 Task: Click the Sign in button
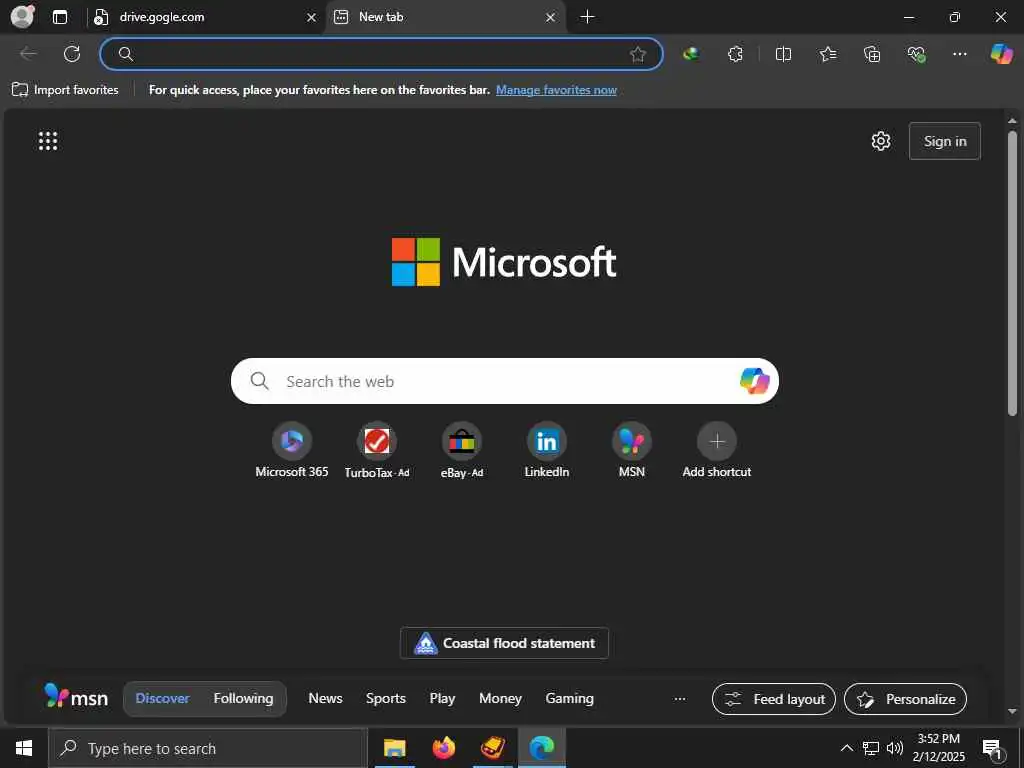click(x=944, y=141)
